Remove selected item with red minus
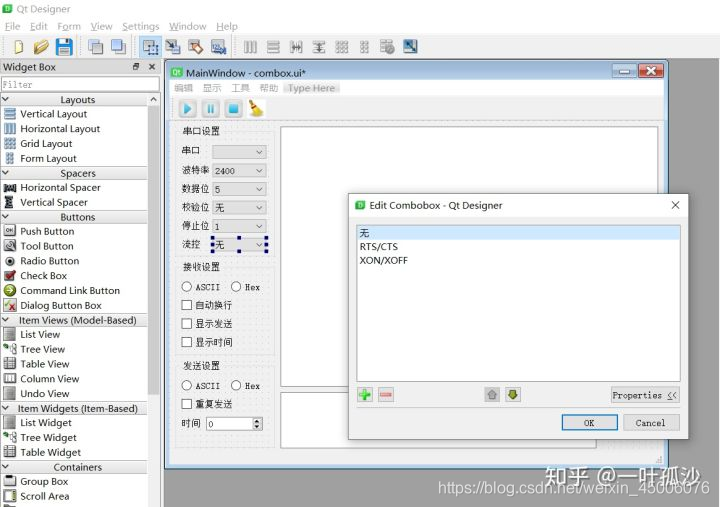Image resolution: width=720 pixels, height=507 pixels. pyautogui.click(x=386, y=394)
